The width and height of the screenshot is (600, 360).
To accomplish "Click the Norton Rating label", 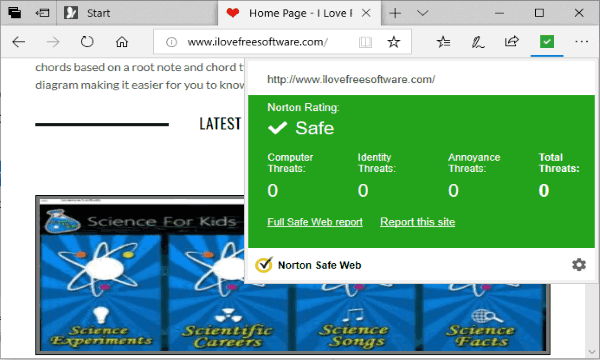I will coord(303,108).
